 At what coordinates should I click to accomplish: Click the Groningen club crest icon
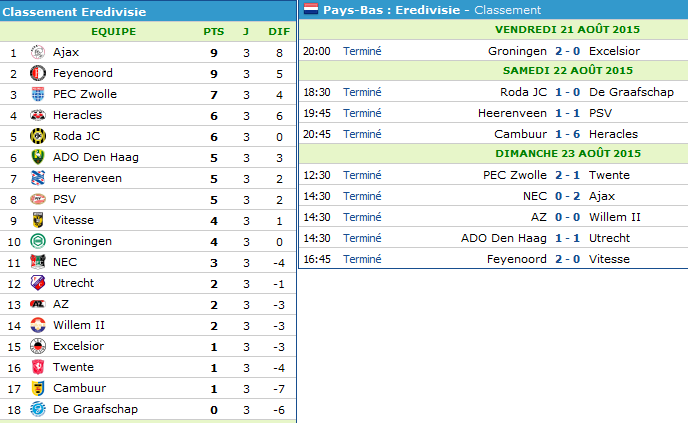tap(38, 241)
